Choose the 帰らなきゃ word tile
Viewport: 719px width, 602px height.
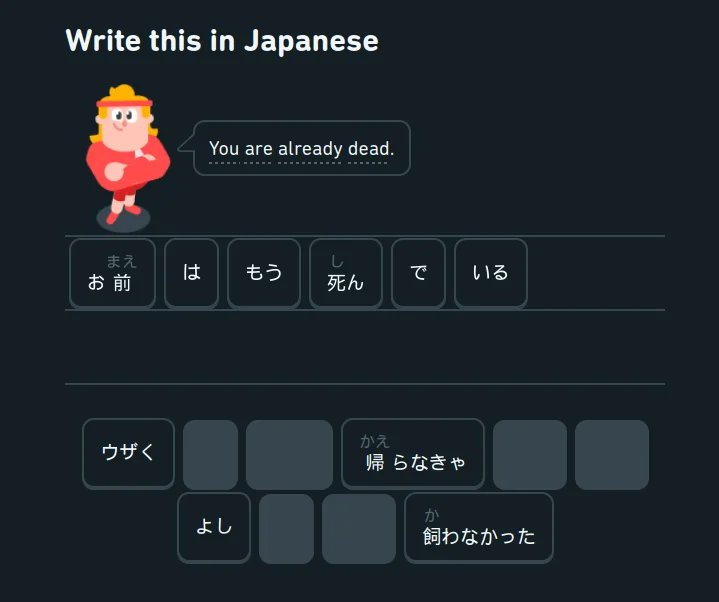pos(413,453)
